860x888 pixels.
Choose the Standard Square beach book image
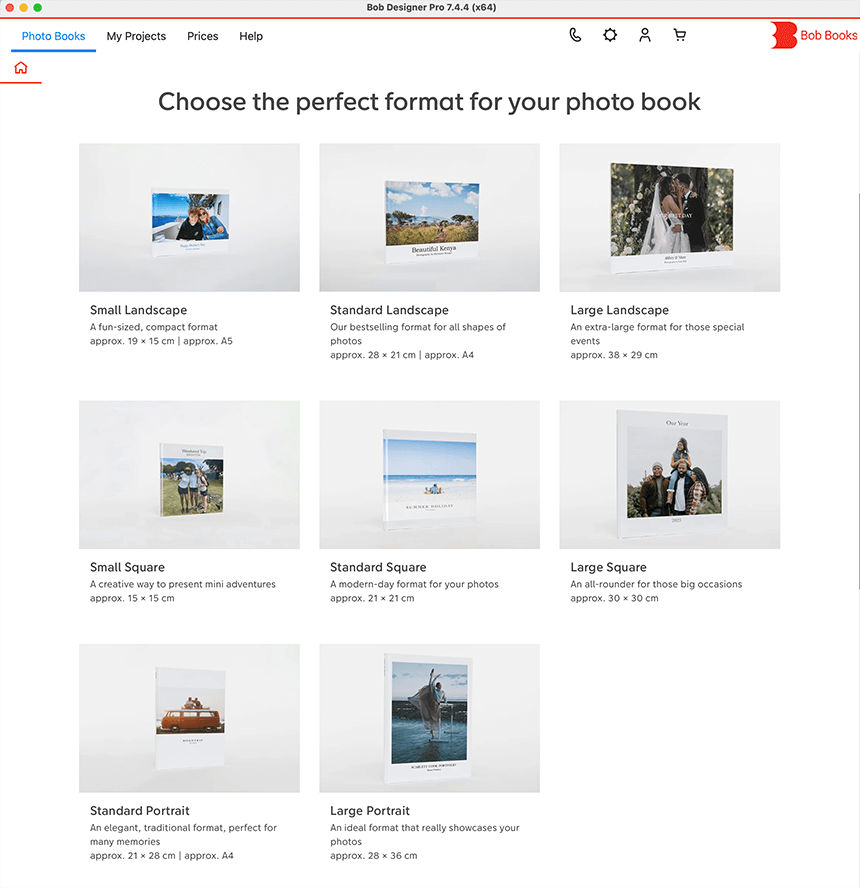[x=429, y=475]
